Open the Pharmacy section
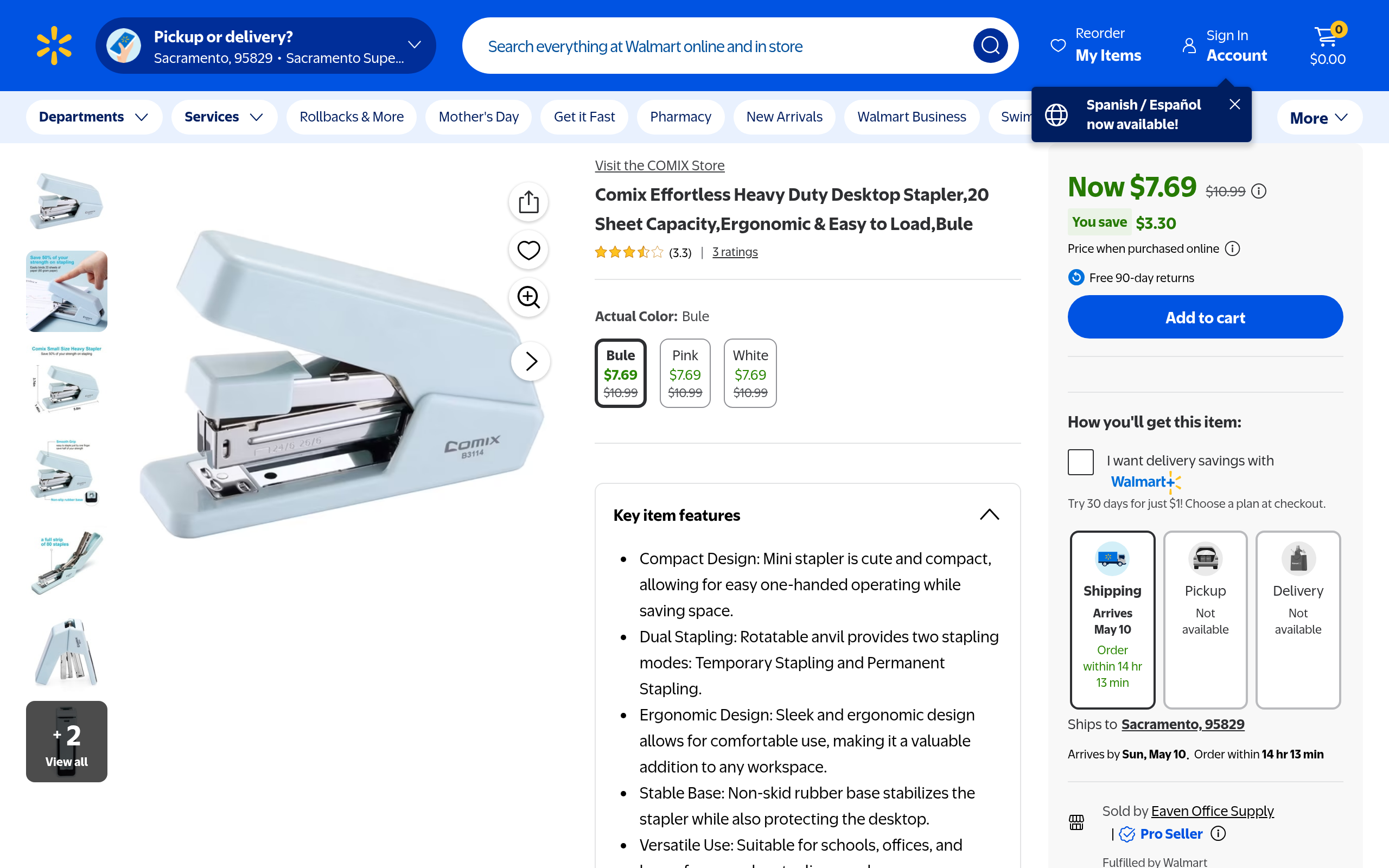 pos(681,117)
